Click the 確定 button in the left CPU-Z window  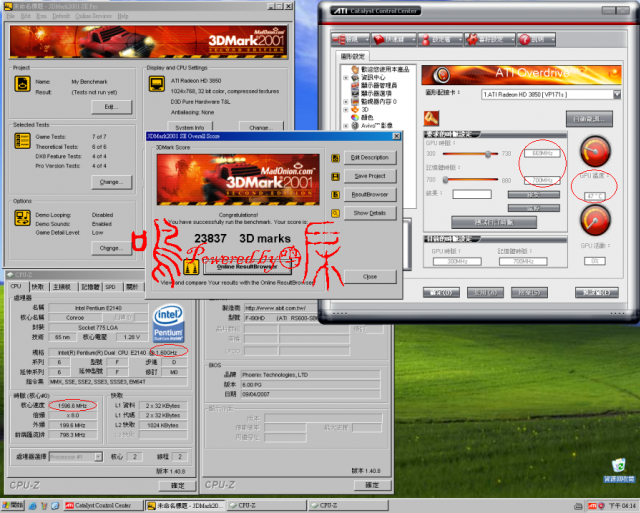click(x=177, y=485)
